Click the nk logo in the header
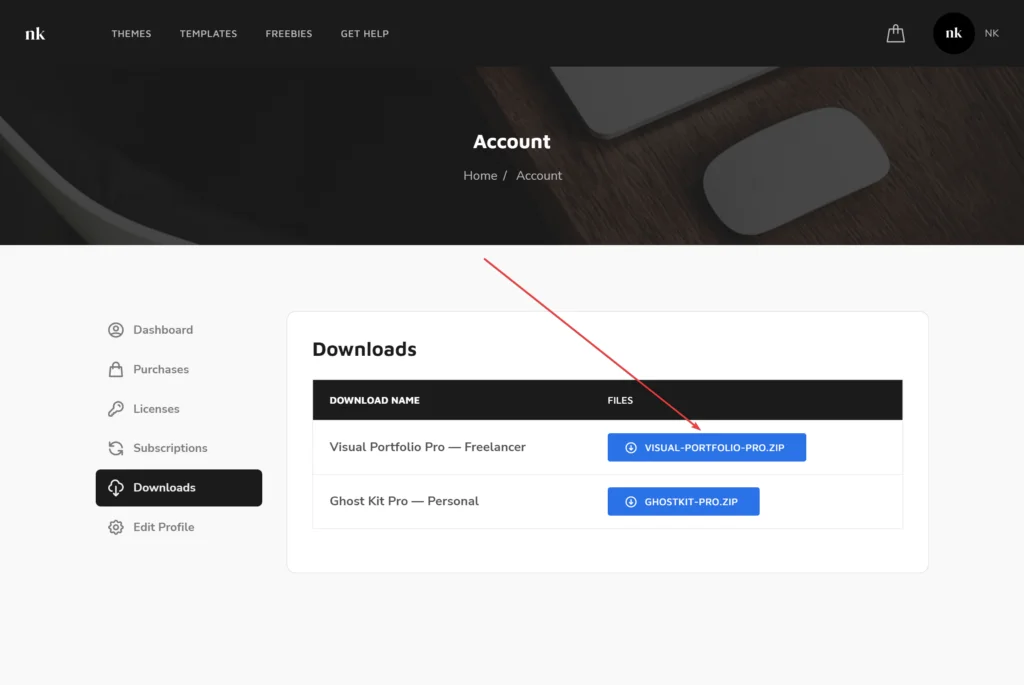 pyautogui.click(x=35, y=33)
